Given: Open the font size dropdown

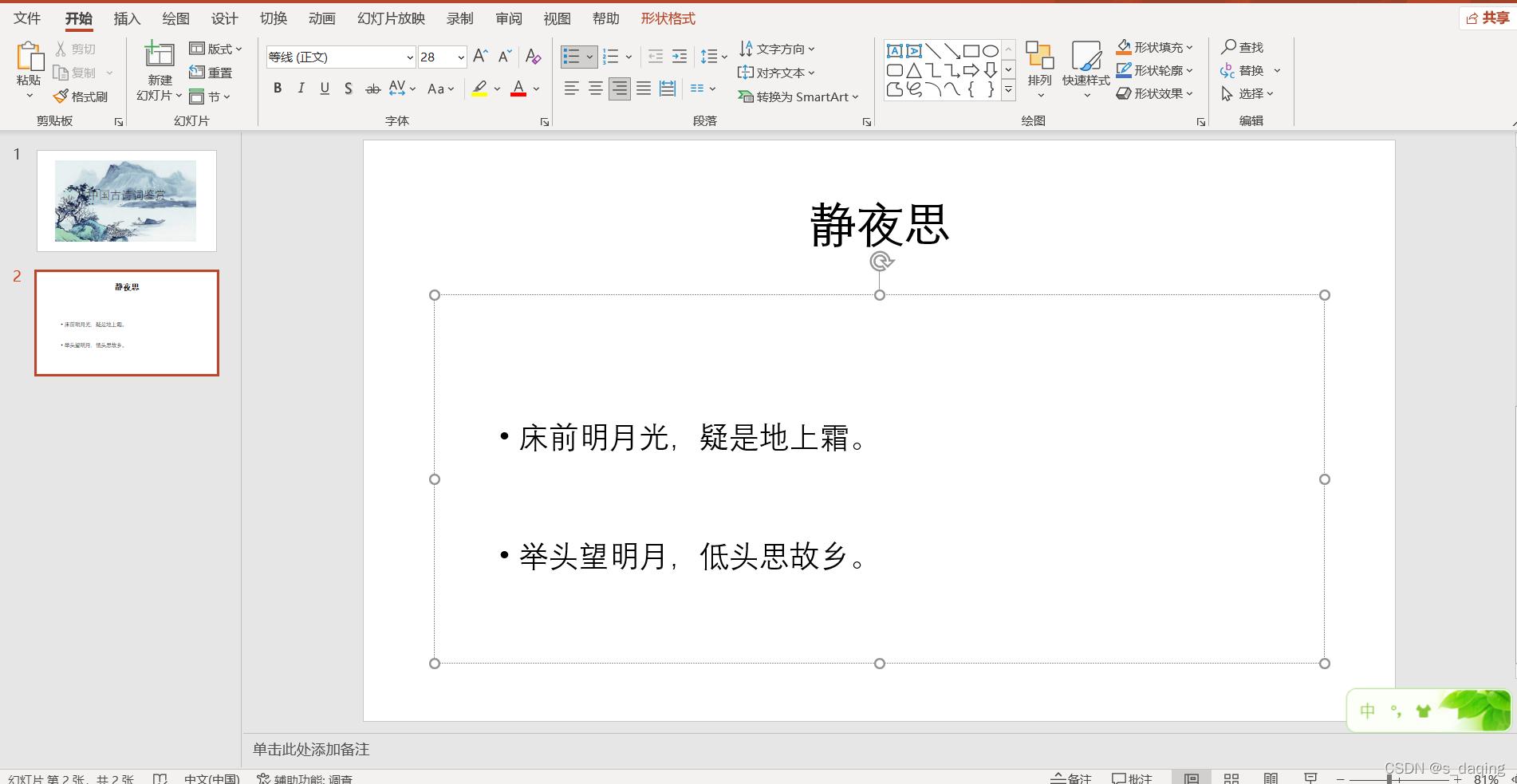Looking at the screenshot, I should coord(461,57).
